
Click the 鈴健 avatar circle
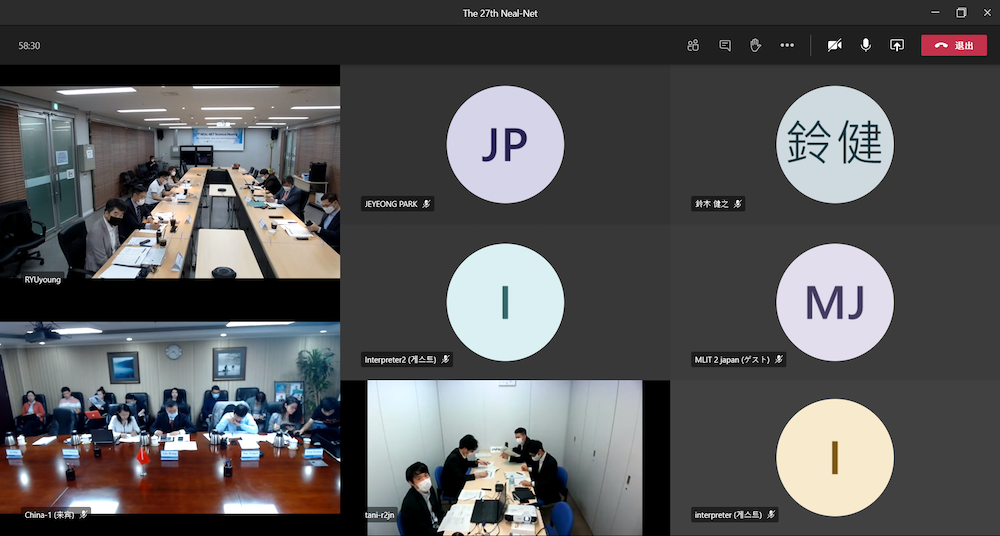(x=835, y=145)
